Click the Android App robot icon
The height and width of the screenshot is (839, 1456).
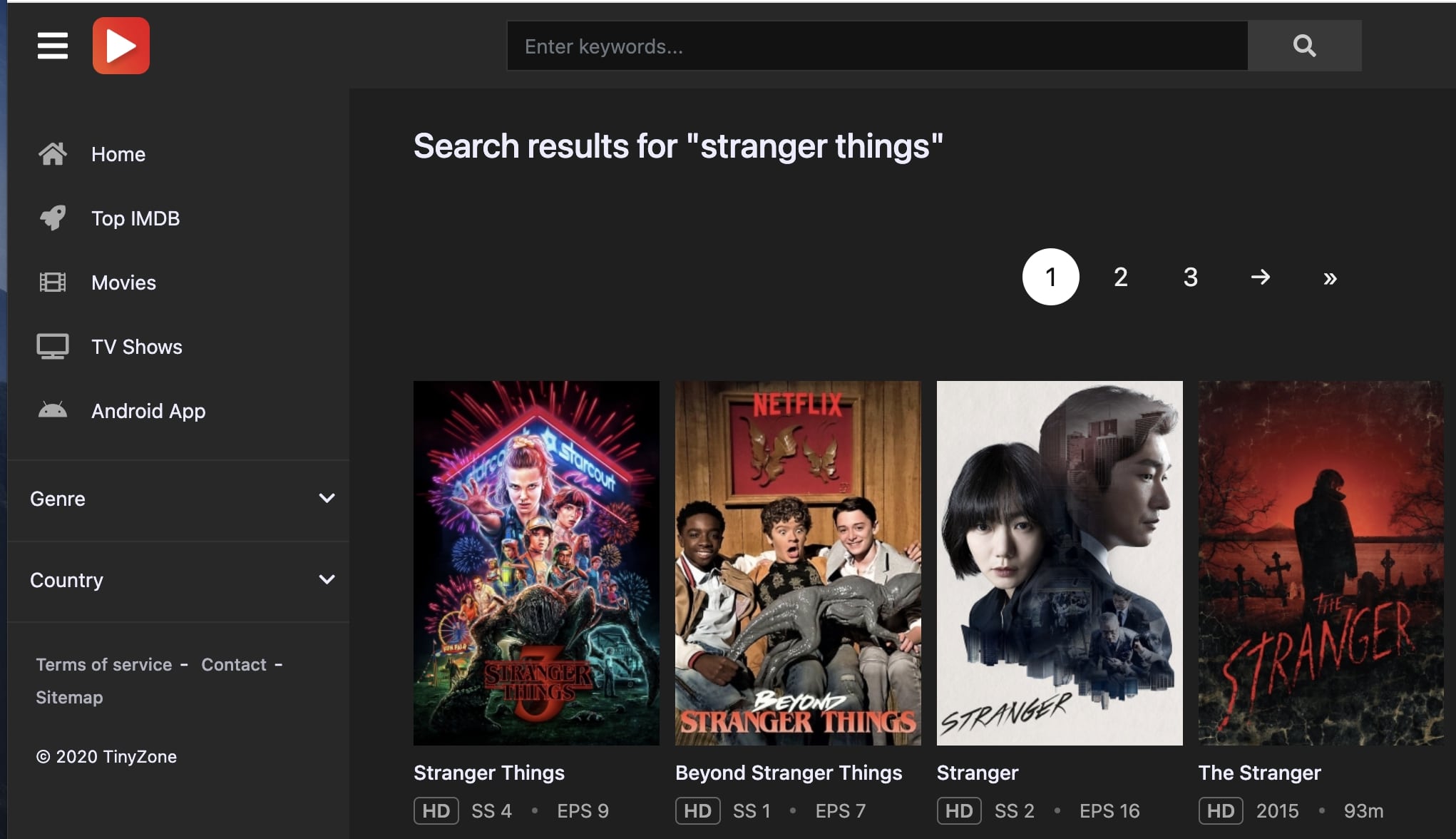53,411
